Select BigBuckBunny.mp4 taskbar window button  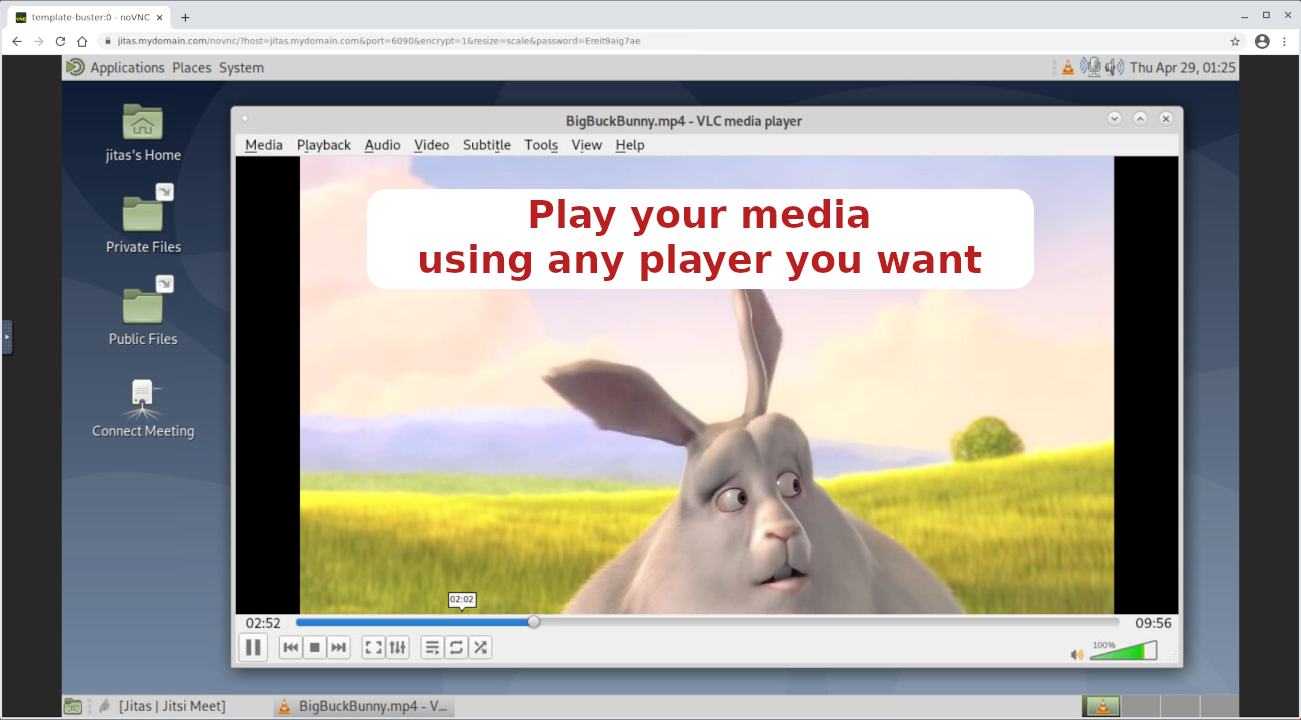coord(363,706)
